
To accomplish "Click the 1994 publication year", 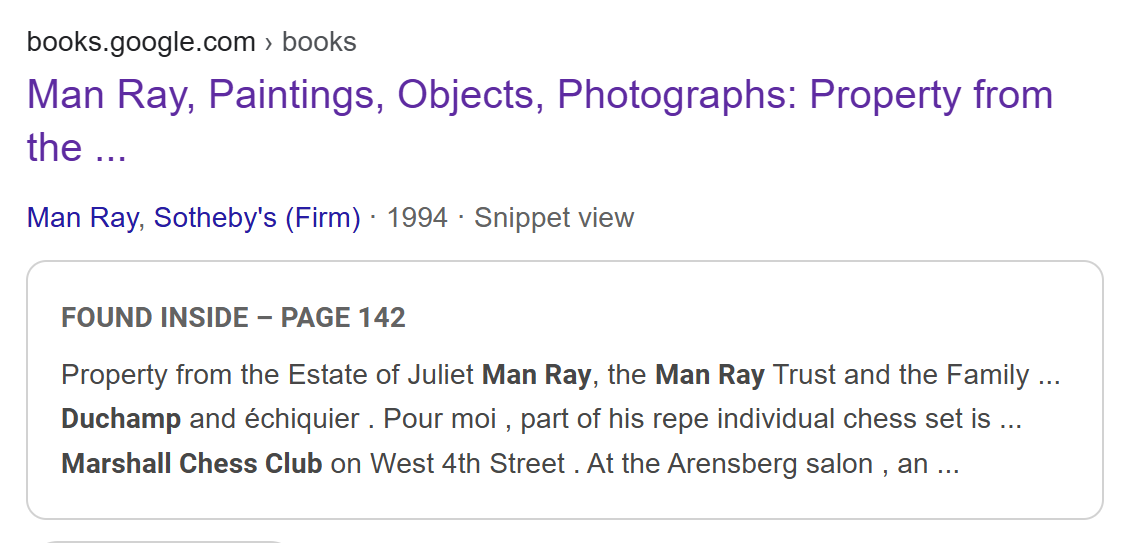I will click(417, 218).
